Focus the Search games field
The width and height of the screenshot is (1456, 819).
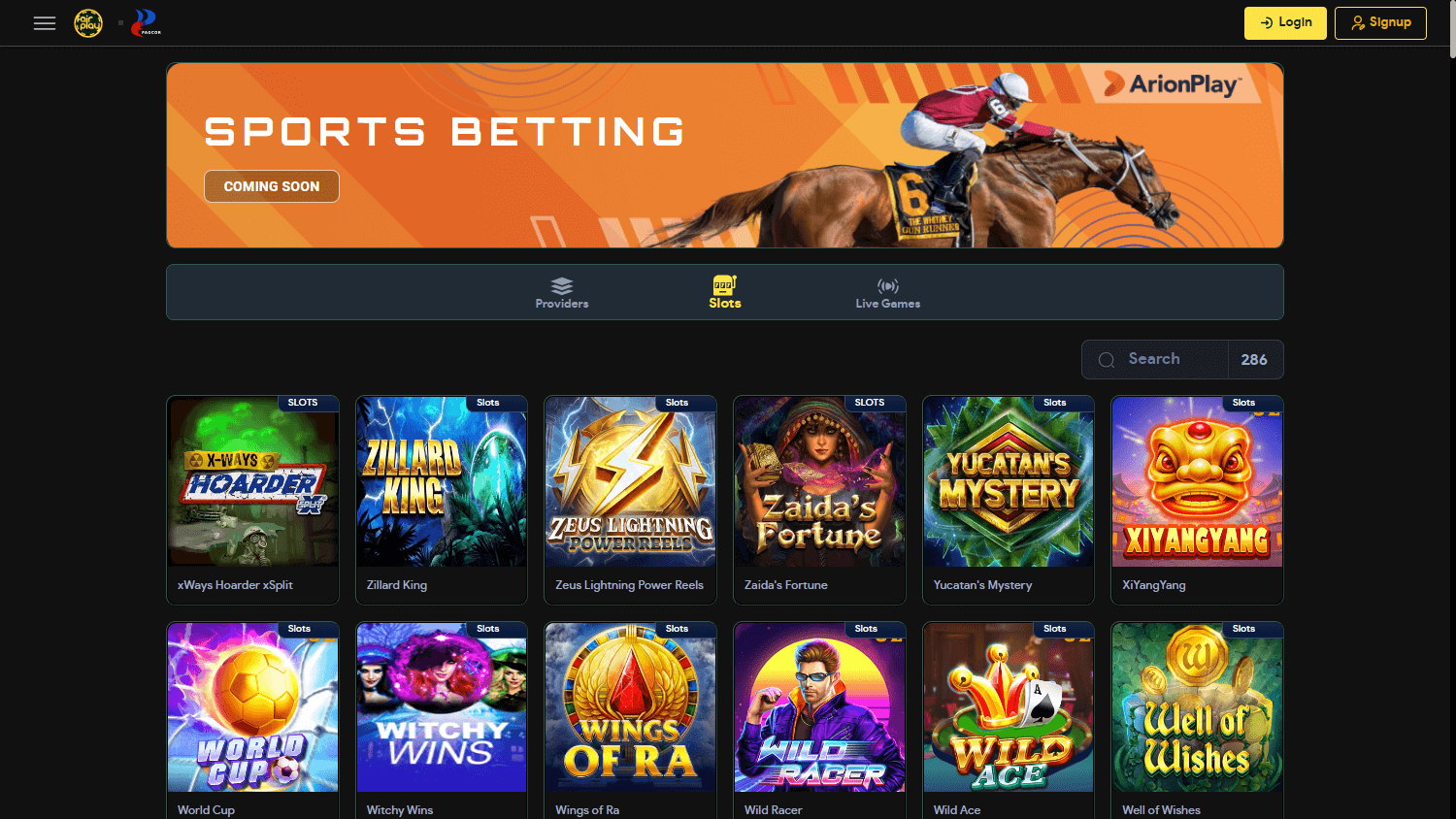(x=1155, y=359)
